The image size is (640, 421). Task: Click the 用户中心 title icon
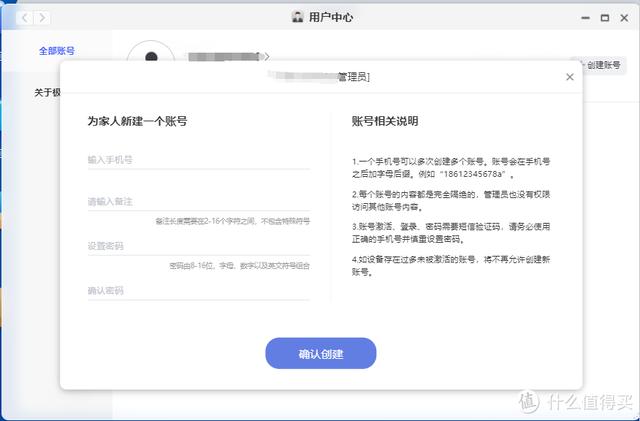pos(298,17)
